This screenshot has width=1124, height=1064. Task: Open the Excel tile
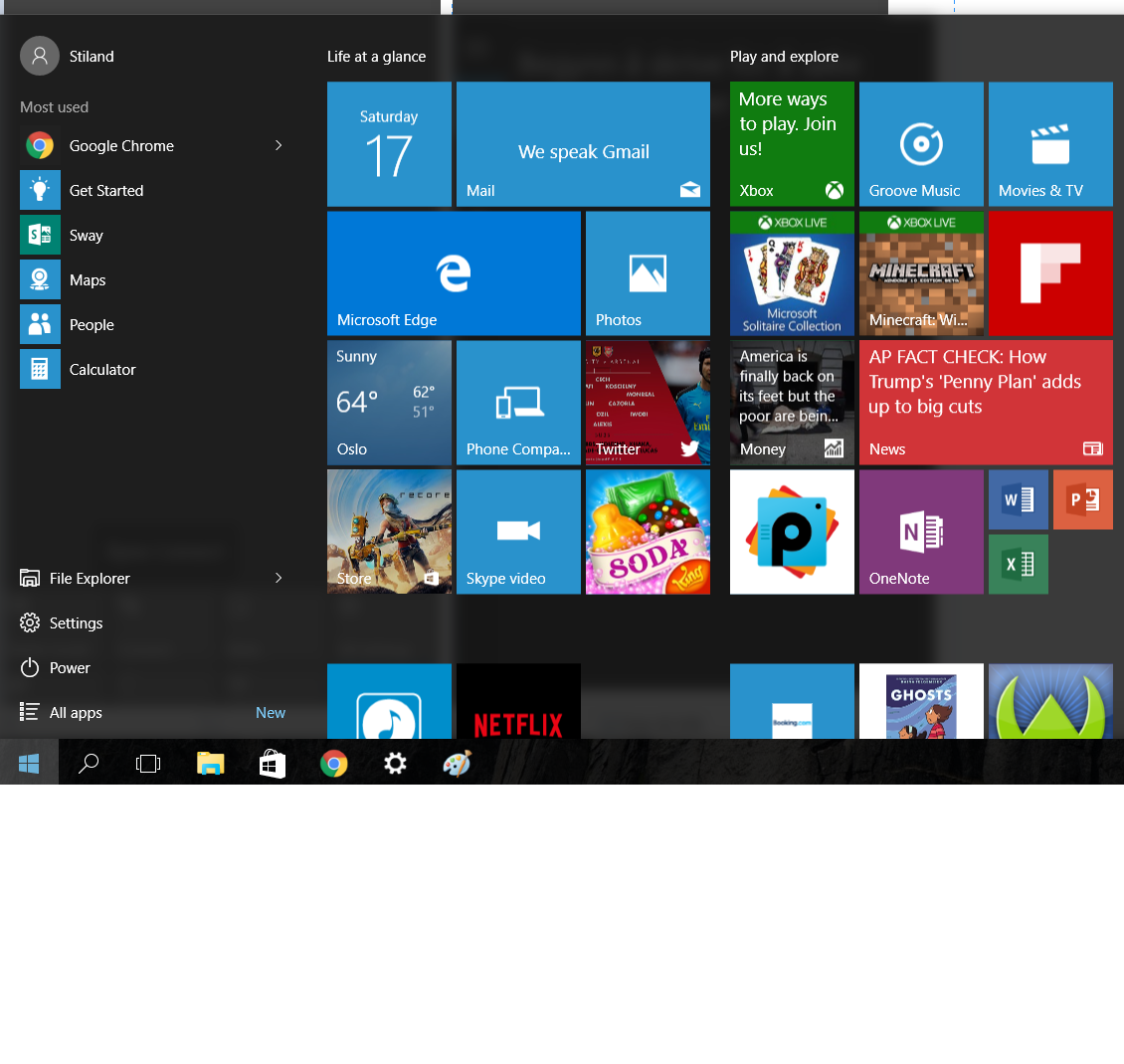[1018, 564]
